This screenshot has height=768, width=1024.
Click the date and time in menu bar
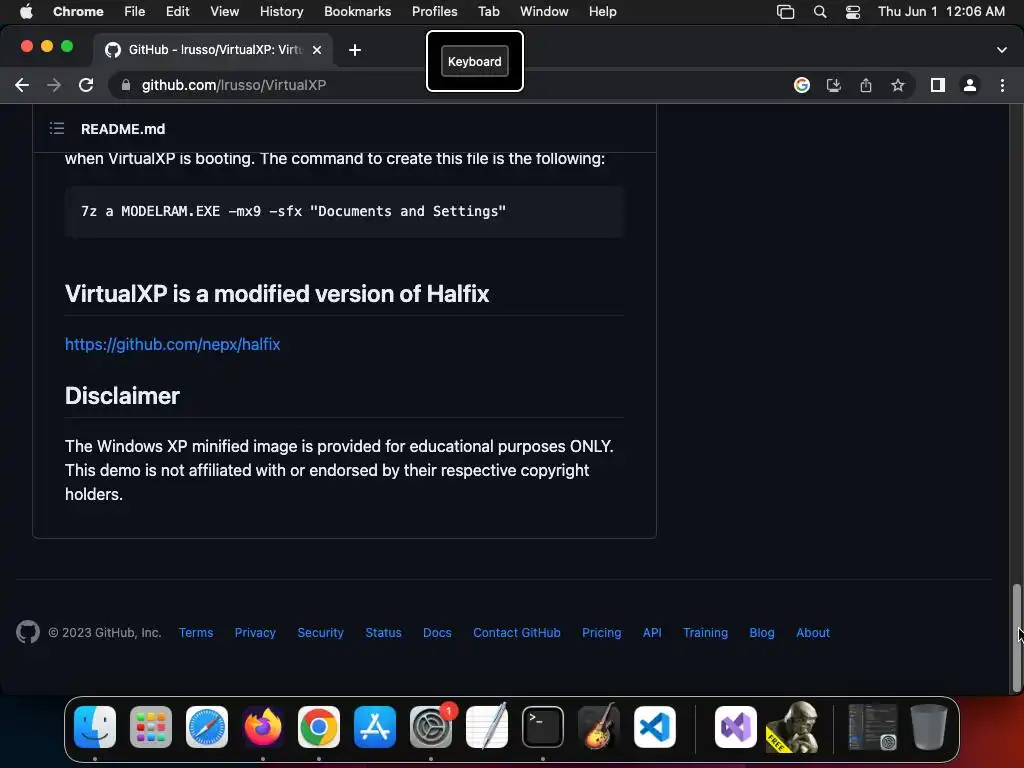pos(941,11)
